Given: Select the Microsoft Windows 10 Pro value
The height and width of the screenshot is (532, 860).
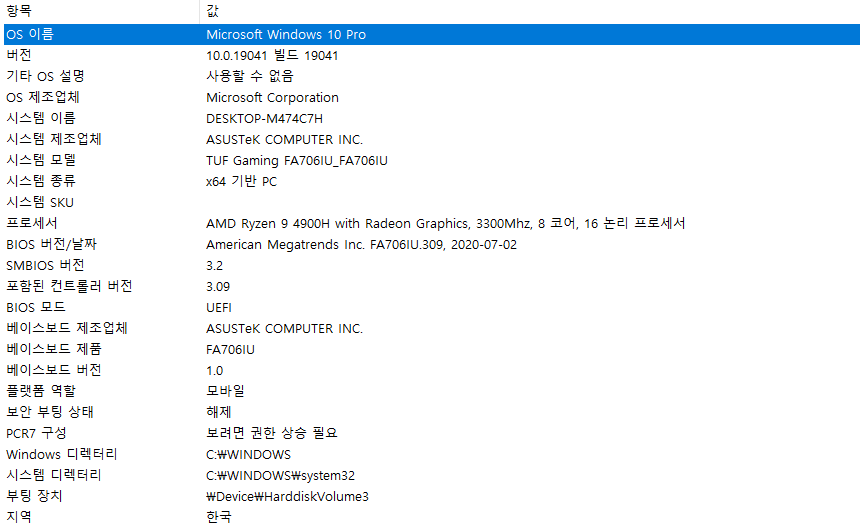Looking at the screenshot, I should click(286, 35).
